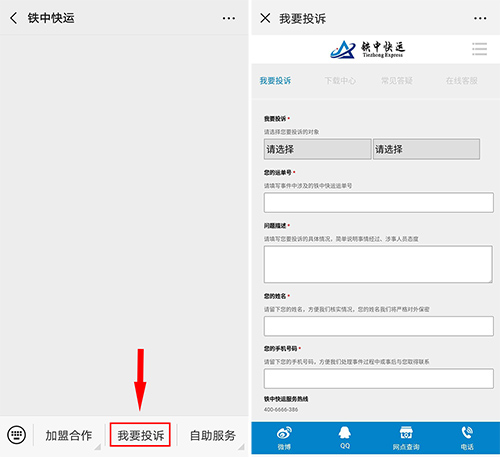Open 自助服务 menu
500x457 pixels.
(x=213, y=435)
